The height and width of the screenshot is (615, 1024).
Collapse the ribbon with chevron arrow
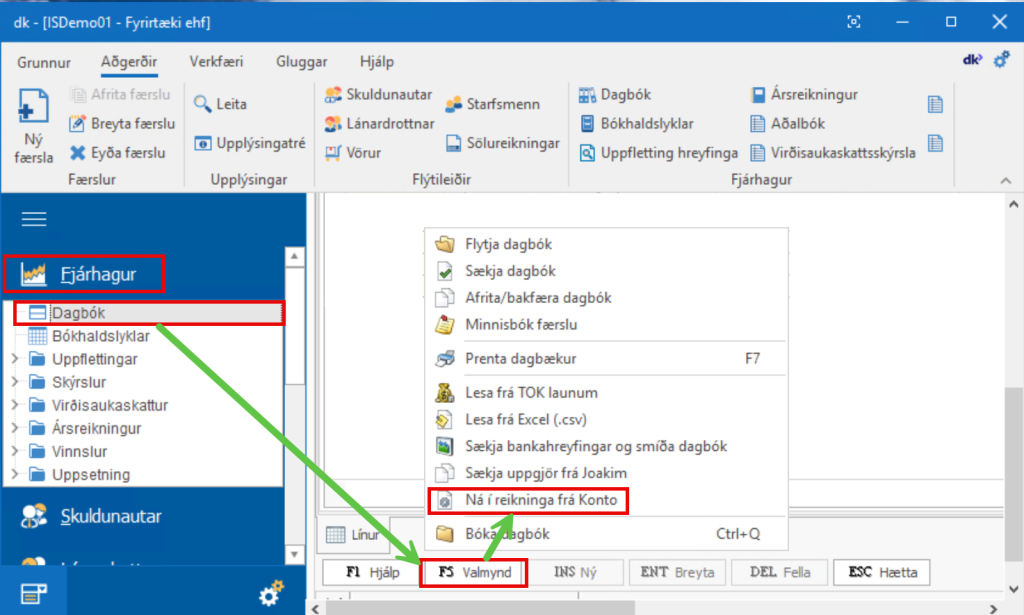[1005, 179]
